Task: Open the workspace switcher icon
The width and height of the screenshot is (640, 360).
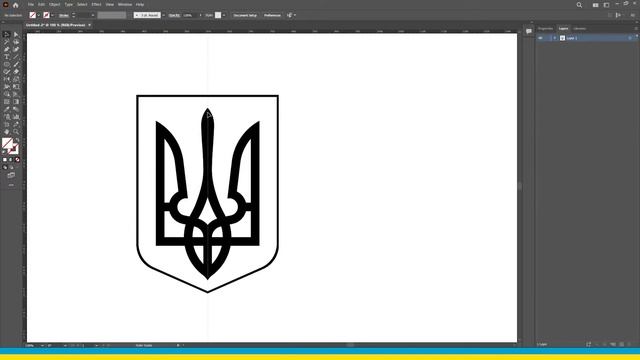Action: coord(607,5)
